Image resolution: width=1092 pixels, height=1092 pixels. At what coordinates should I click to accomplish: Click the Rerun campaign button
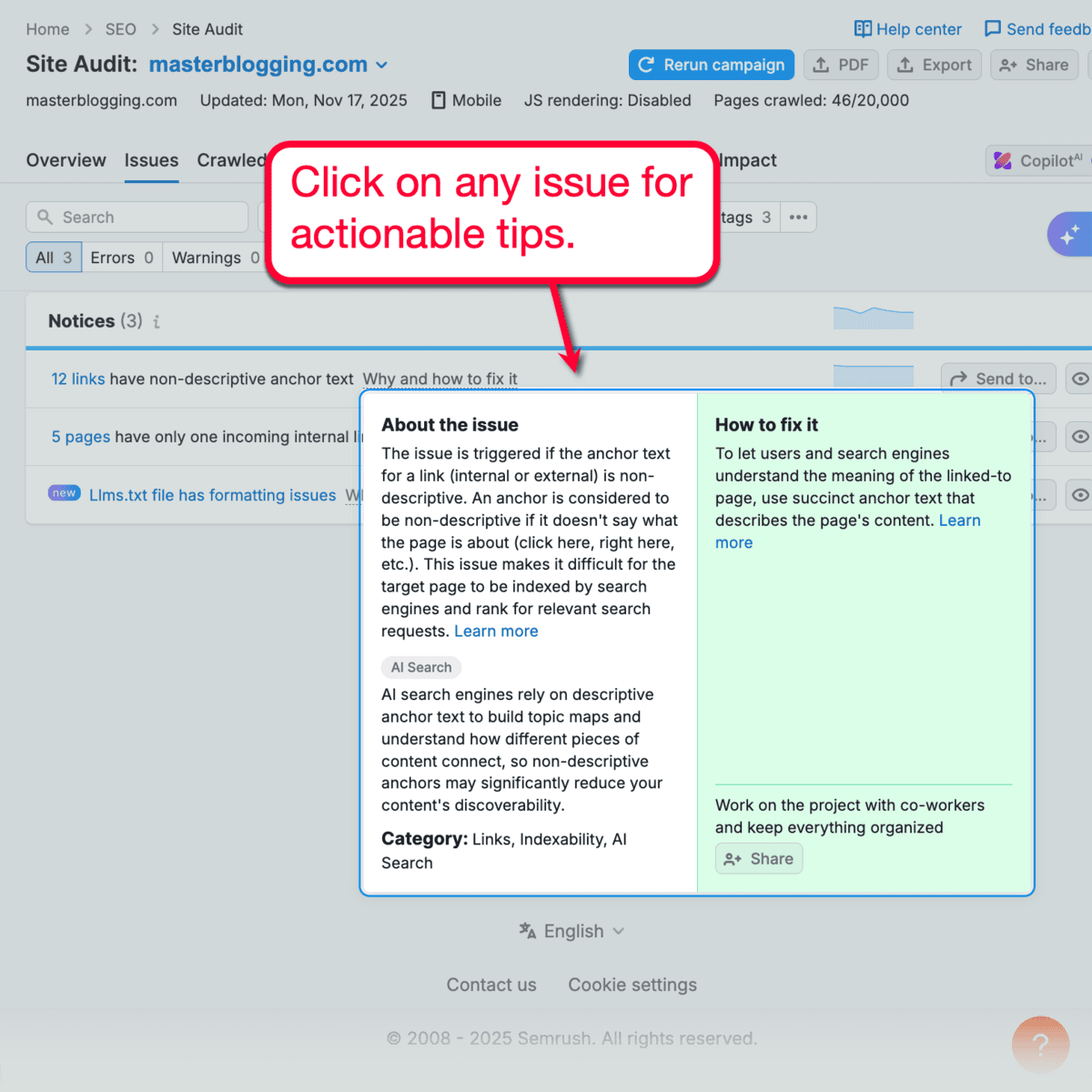coord(711,65)
